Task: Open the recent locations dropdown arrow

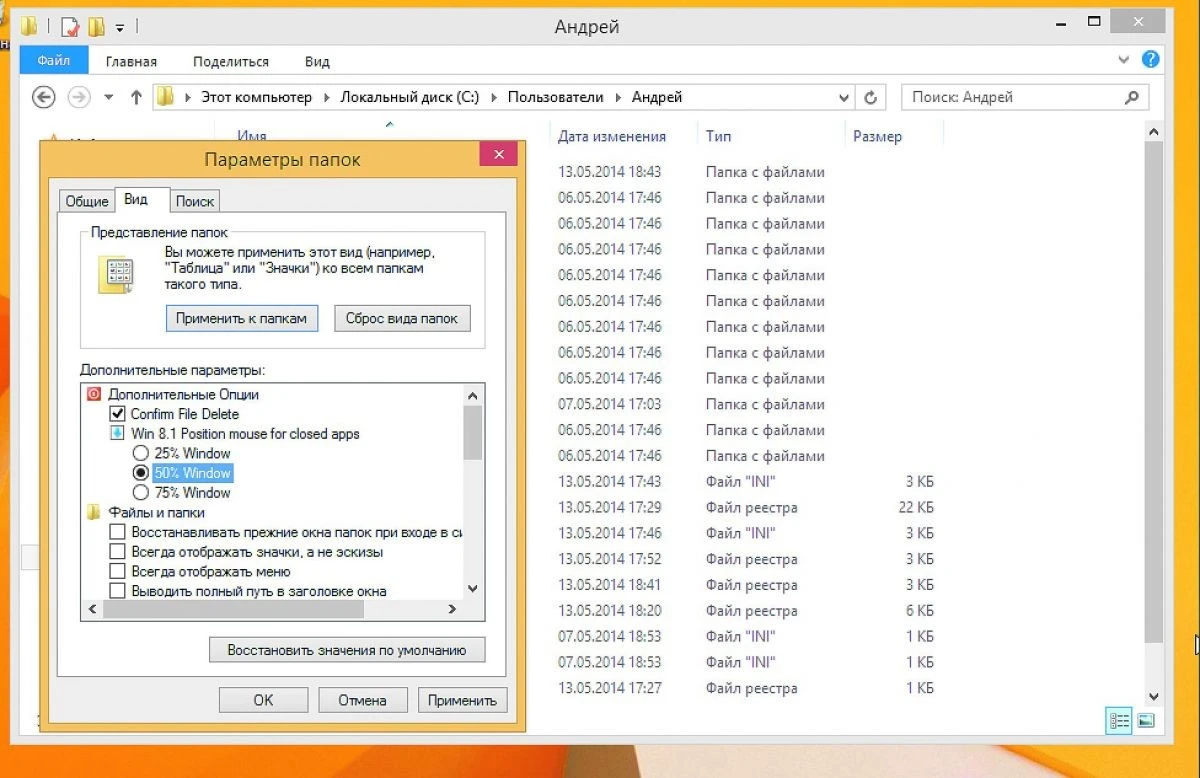Action: (x=109, y=97)
